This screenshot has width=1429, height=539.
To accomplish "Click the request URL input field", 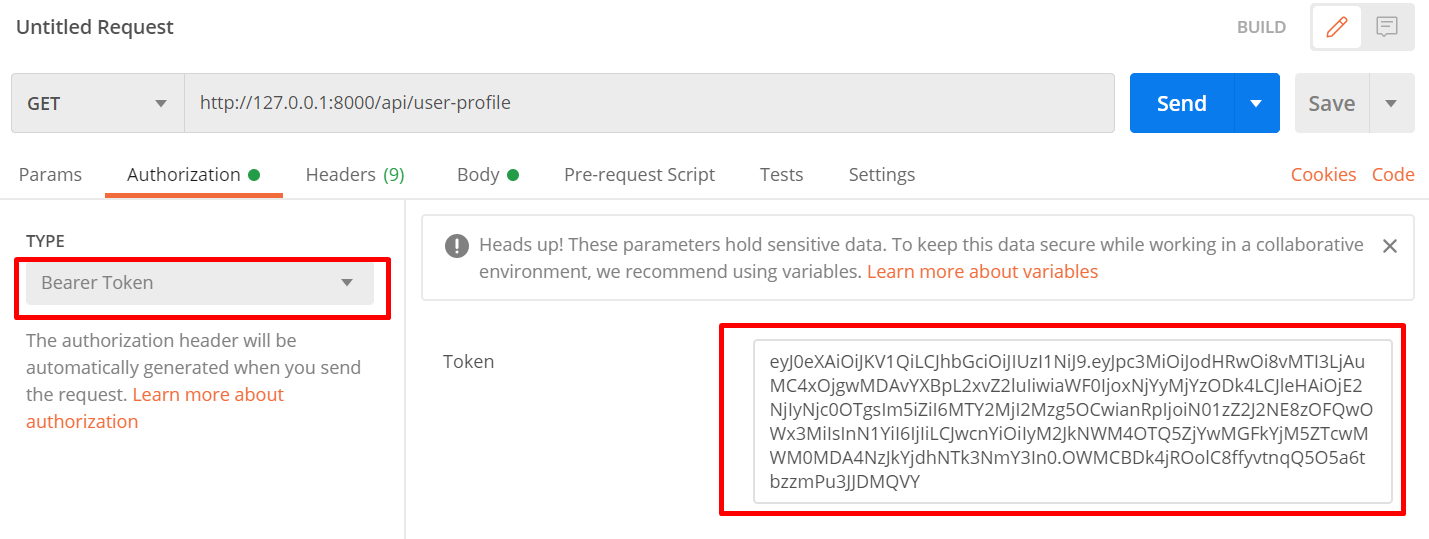I will click(x=649, y=103).
